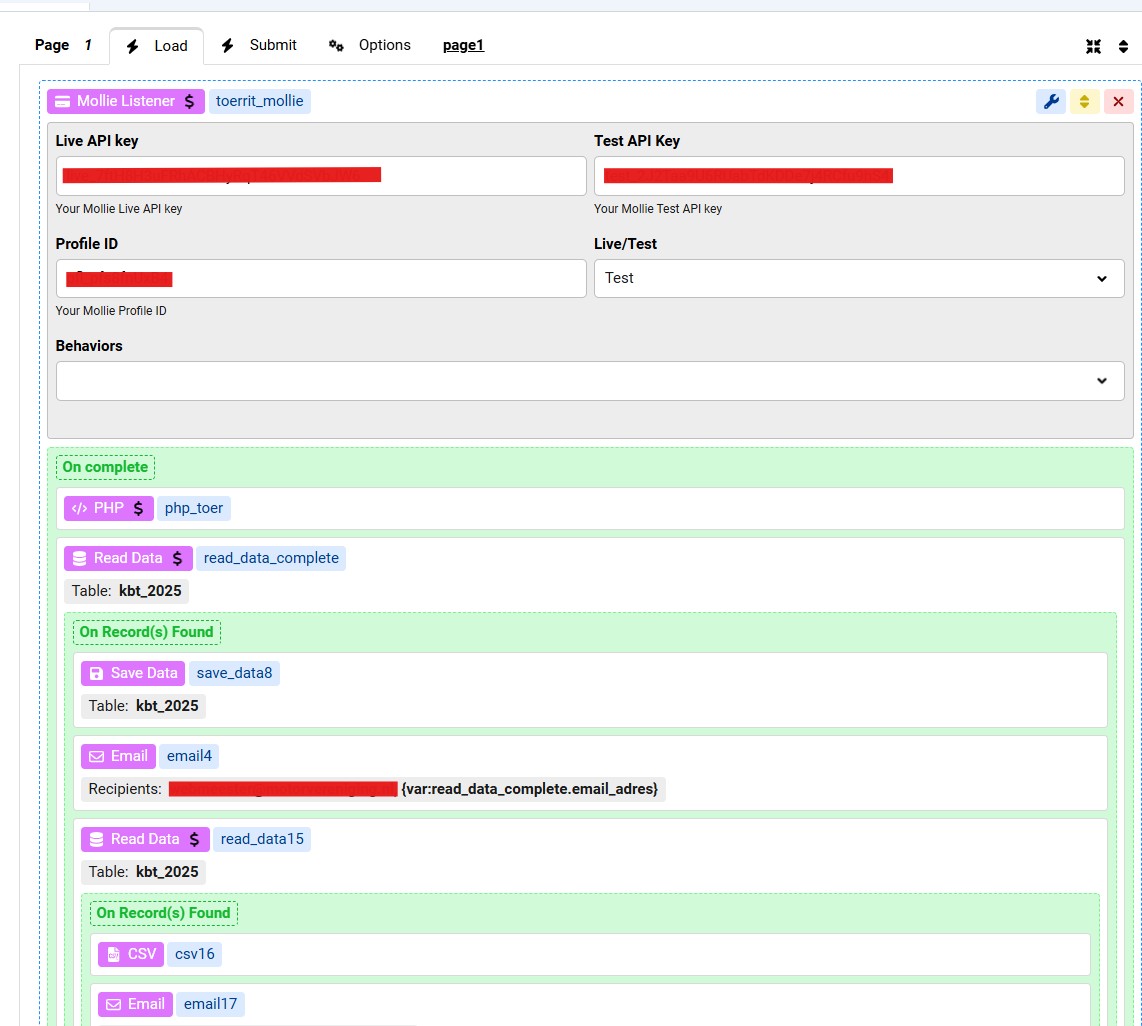Switch to the Load tab

[x=157, y=46]
